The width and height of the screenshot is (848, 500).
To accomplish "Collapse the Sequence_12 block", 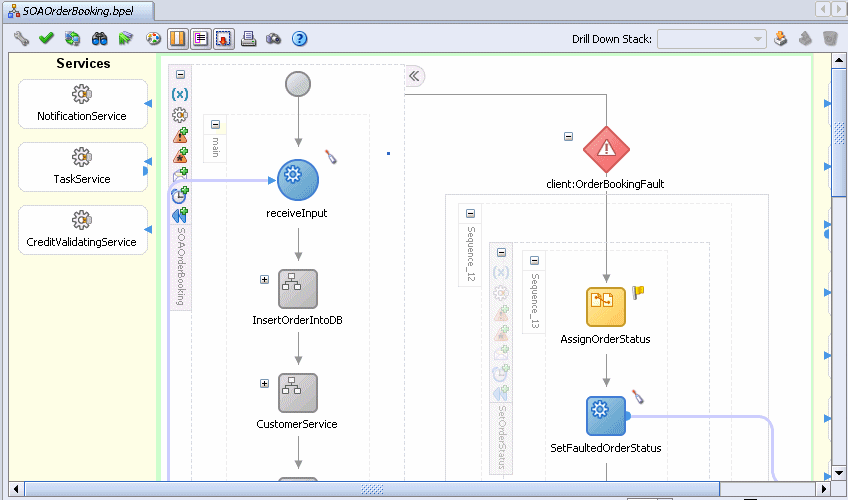I will tap(471, 214).
